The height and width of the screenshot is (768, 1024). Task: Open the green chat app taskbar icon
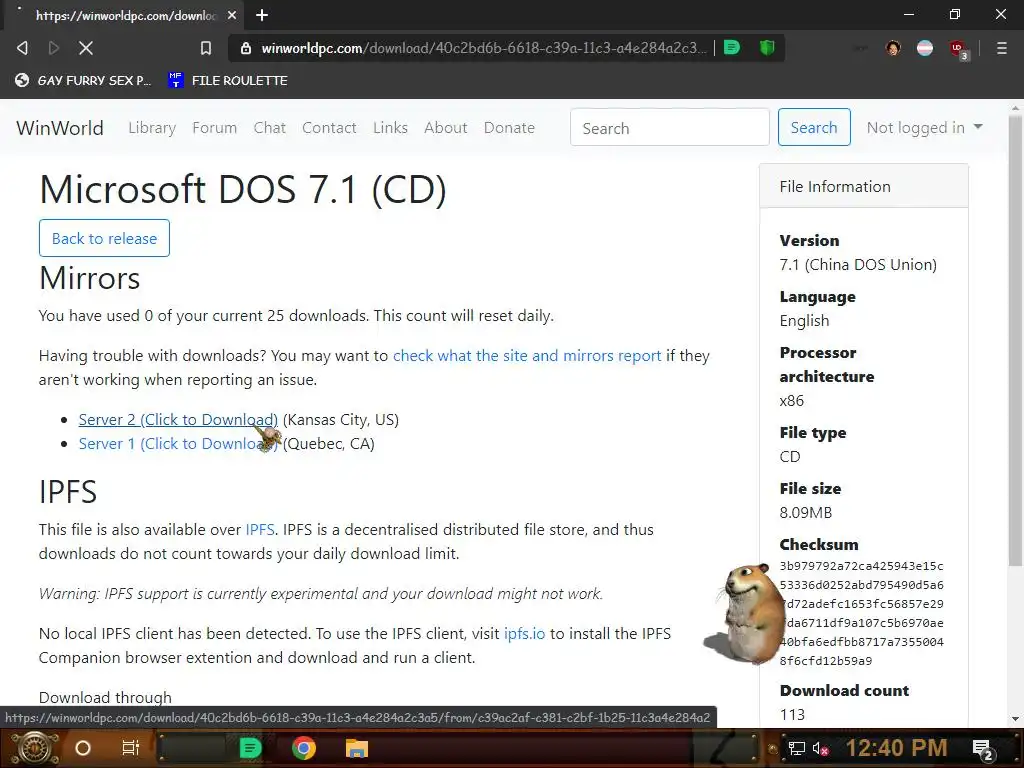(250, 748)
